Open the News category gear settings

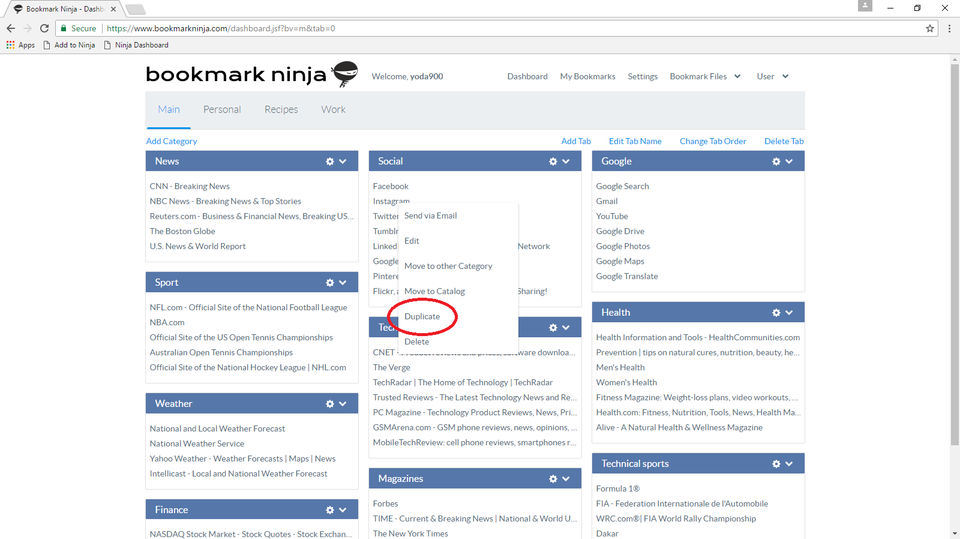coord(330,162)
